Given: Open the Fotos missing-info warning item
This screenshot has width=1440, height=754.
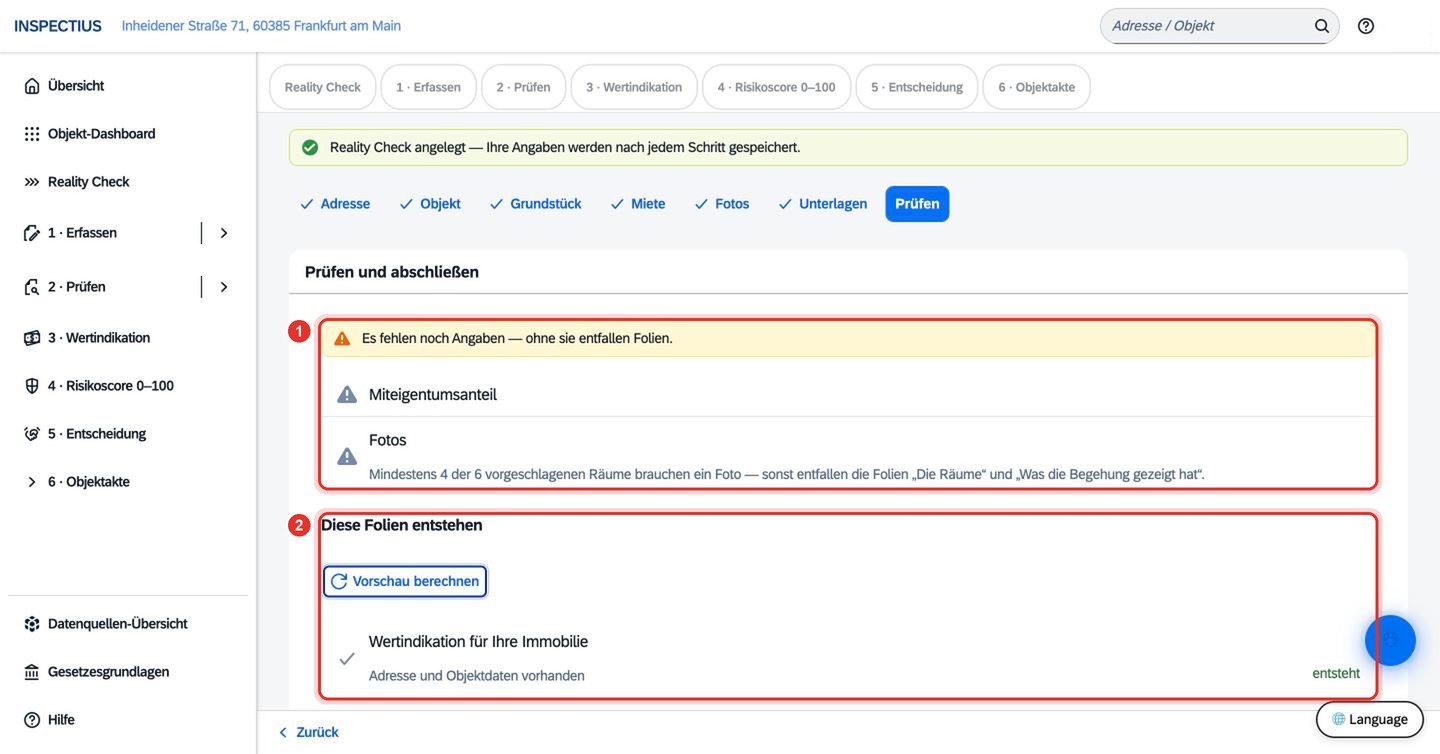Looking at the screenshot, I should point(848,455).
